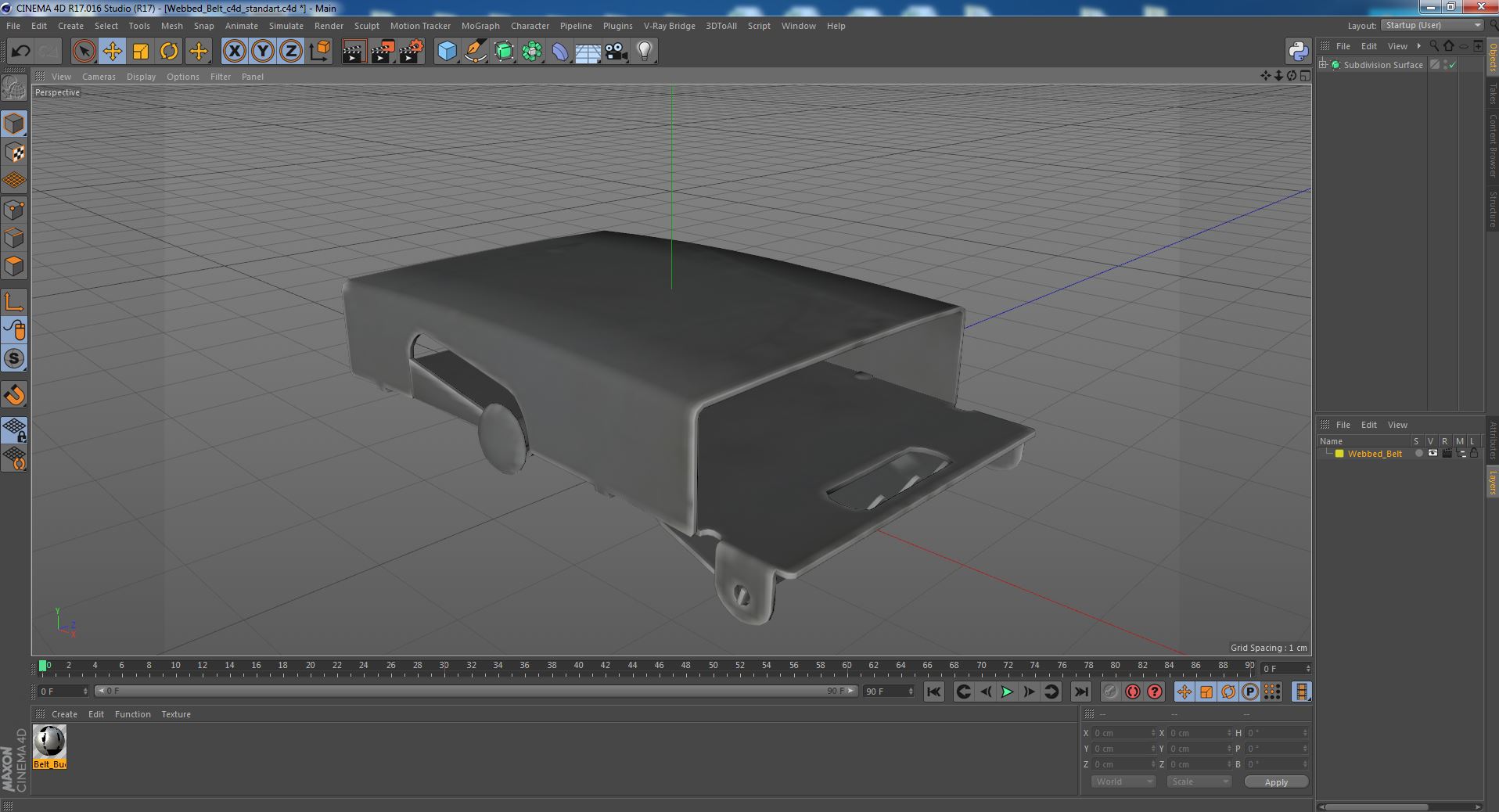Open the Mesh menu
The width and height of the screenshot is (1499, 812).
(x=171, y=26)
